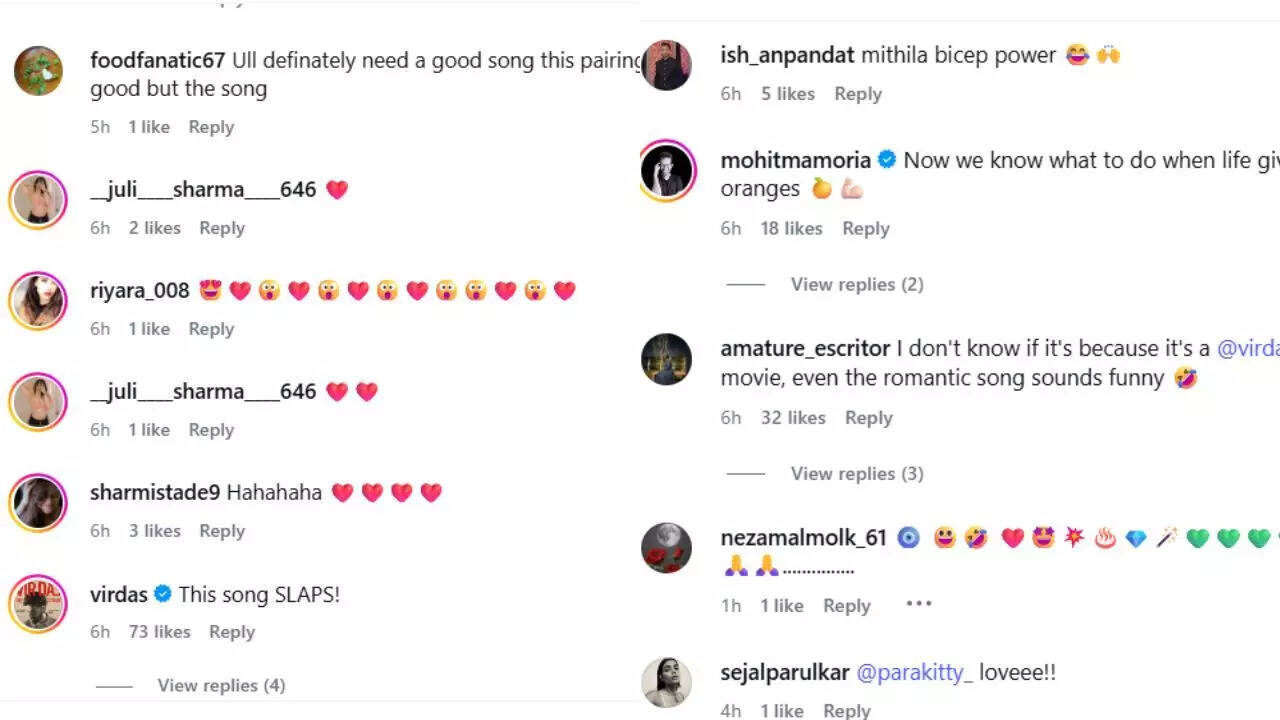Image resolution: width=1280 pixels, height=720 pixels.
Task: Expand View replies (4) under virdas
Action: point(221,685)
